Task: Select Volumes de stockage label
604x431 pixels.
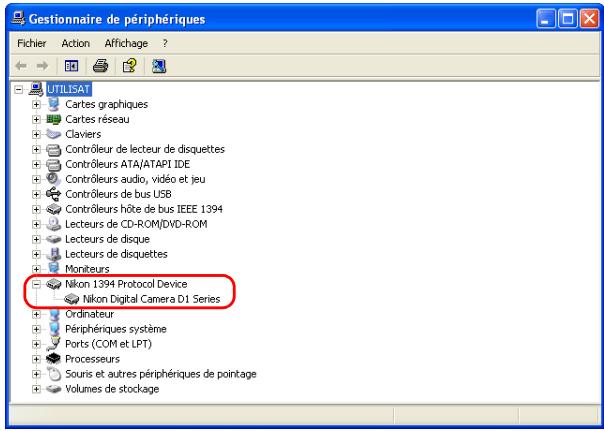Action: [112, 389]
